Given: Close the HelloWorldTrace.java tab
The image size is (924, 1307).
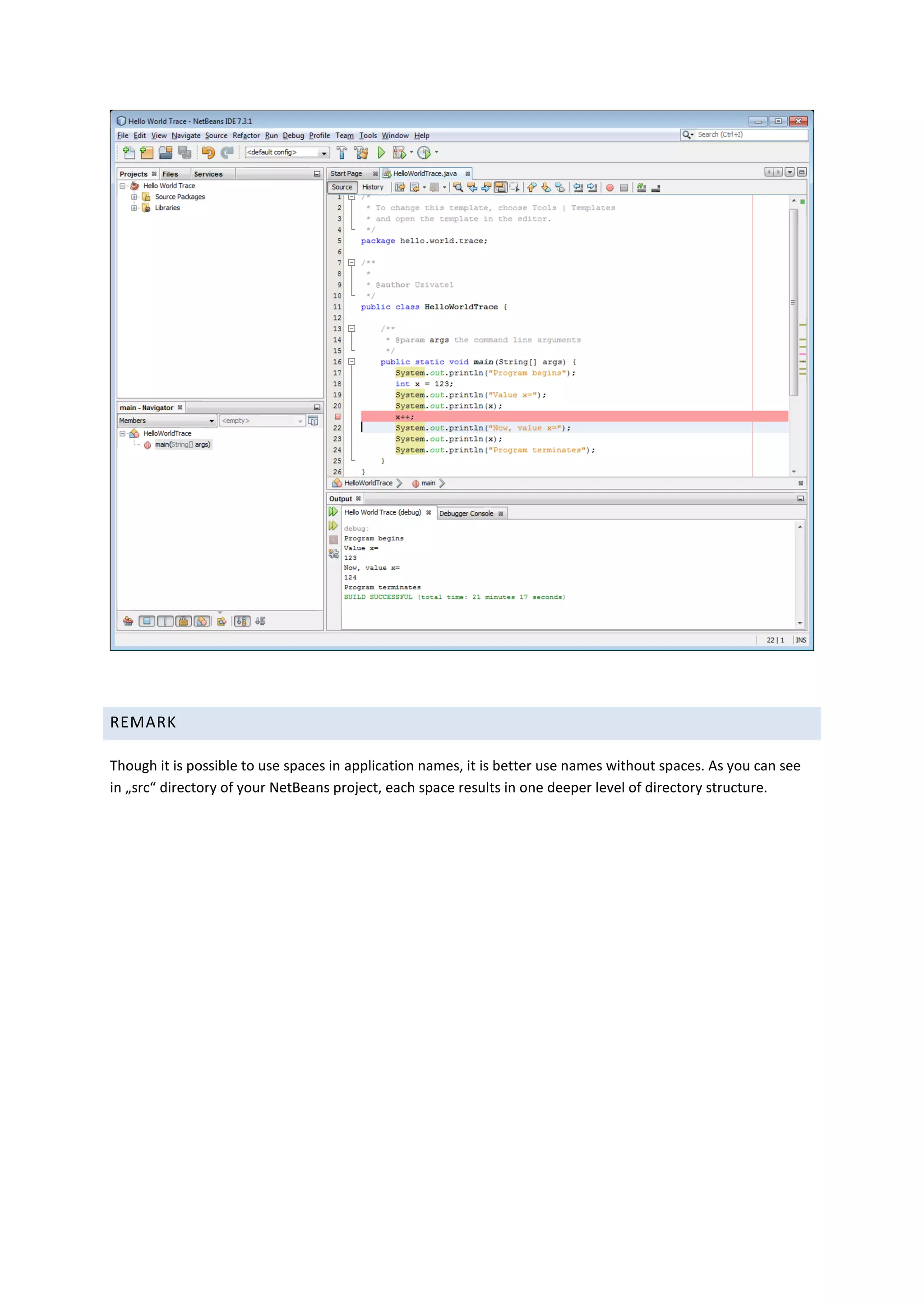Looking at the screenshot, I should click(x=468, y=174).
